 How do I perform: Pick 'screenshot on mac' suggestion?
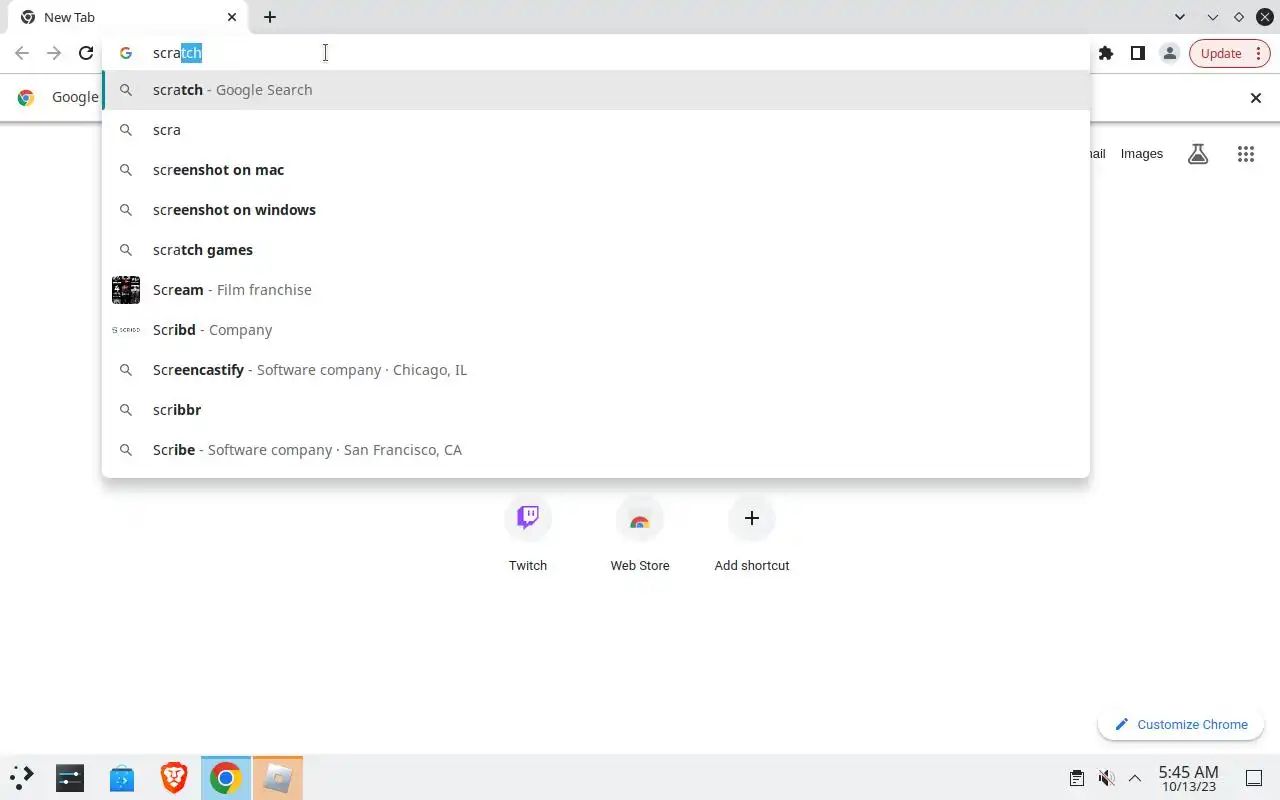596,170
